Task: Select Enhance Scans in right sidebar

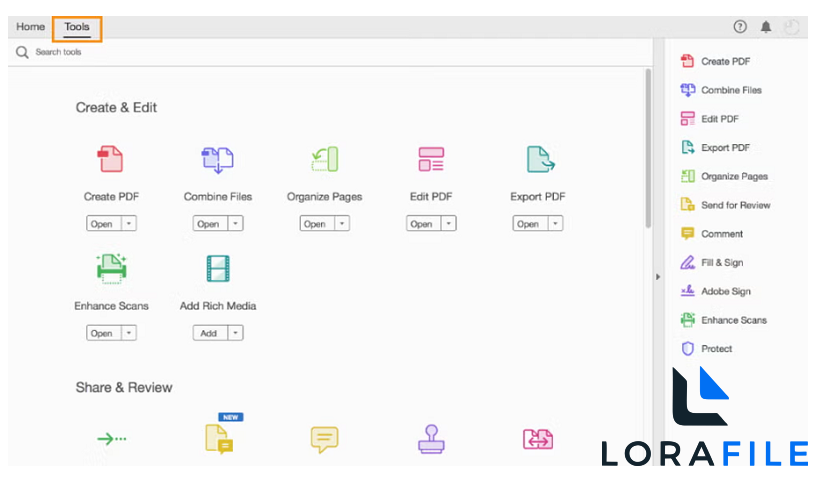Action: (724, 320)
